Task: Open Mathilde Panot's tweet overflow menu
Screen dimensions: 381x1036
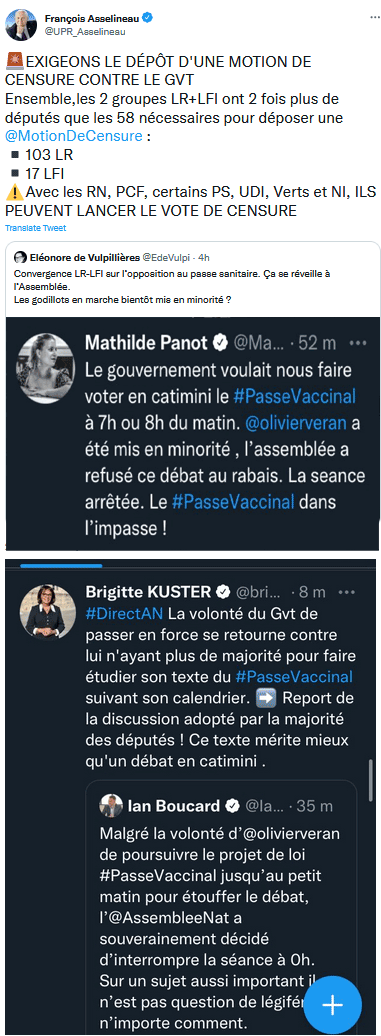Action: [x=357, y=344]
